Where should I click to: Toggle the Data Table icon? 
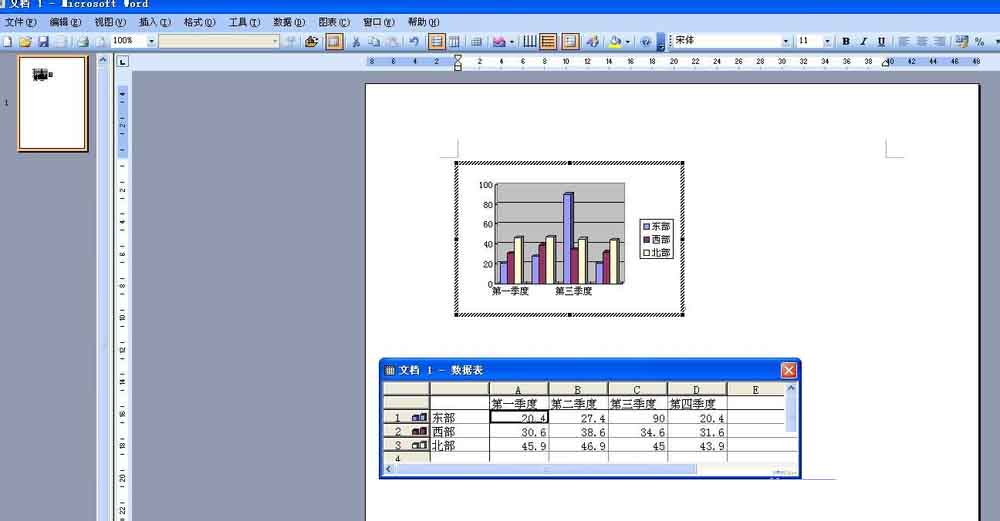coord(476,41)
